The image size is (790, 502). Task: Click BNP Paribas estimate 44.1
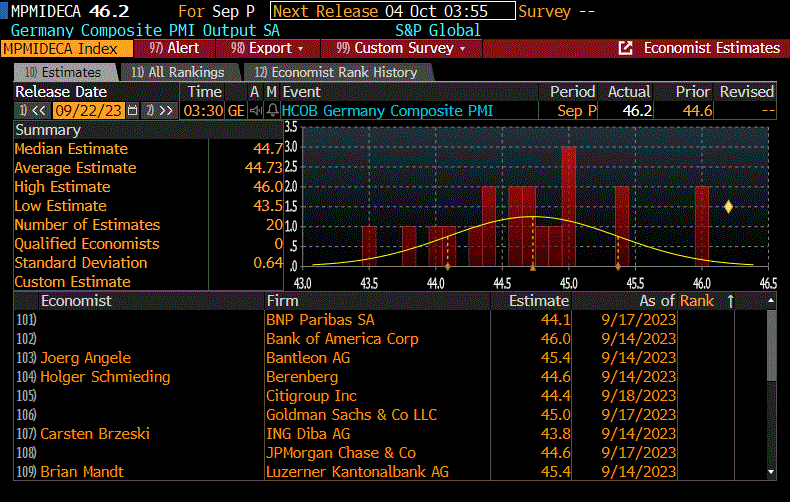(x=555, y=320)
